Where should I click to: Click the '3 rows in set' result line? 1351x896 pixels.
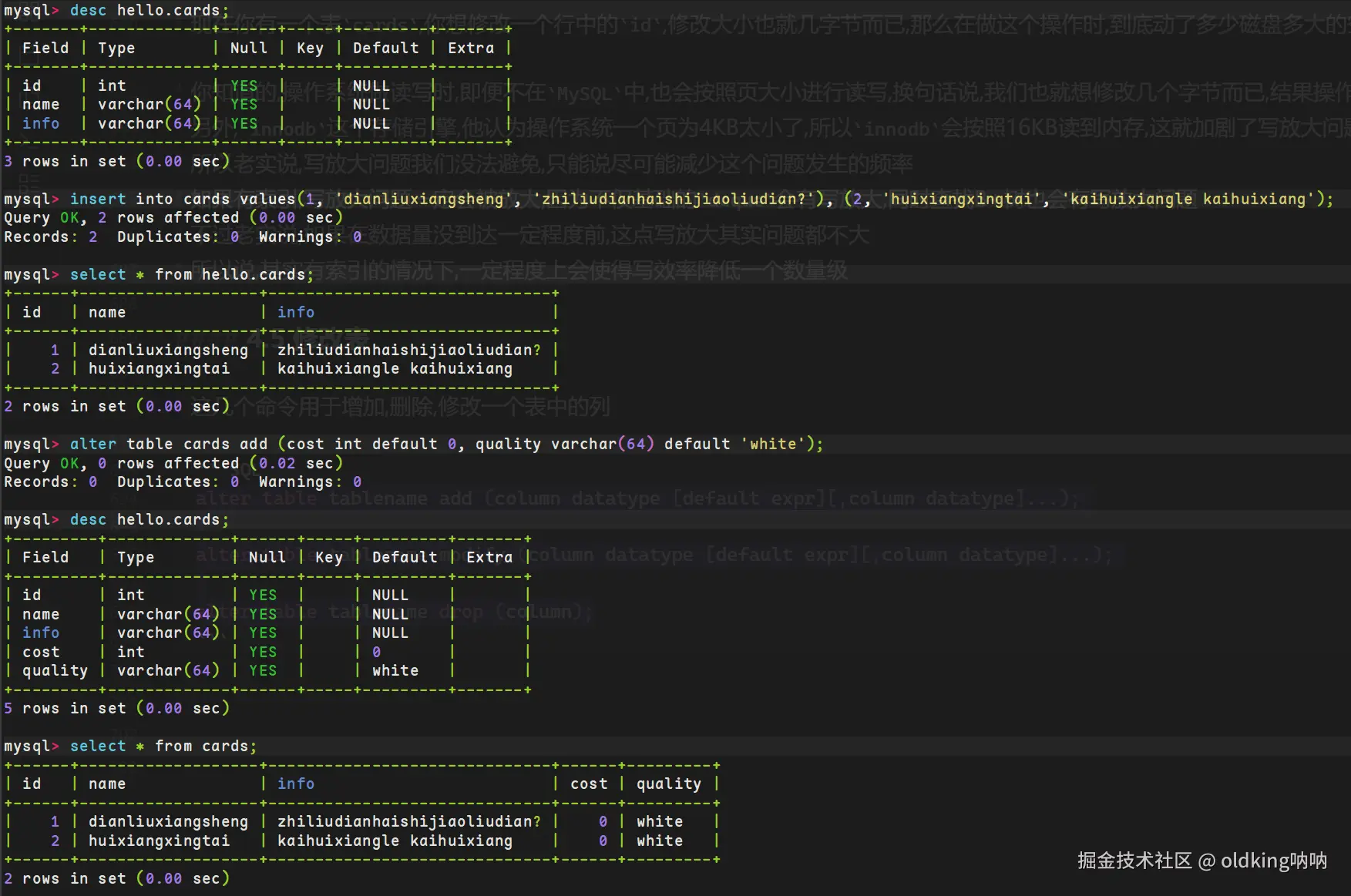pos(117,161)
